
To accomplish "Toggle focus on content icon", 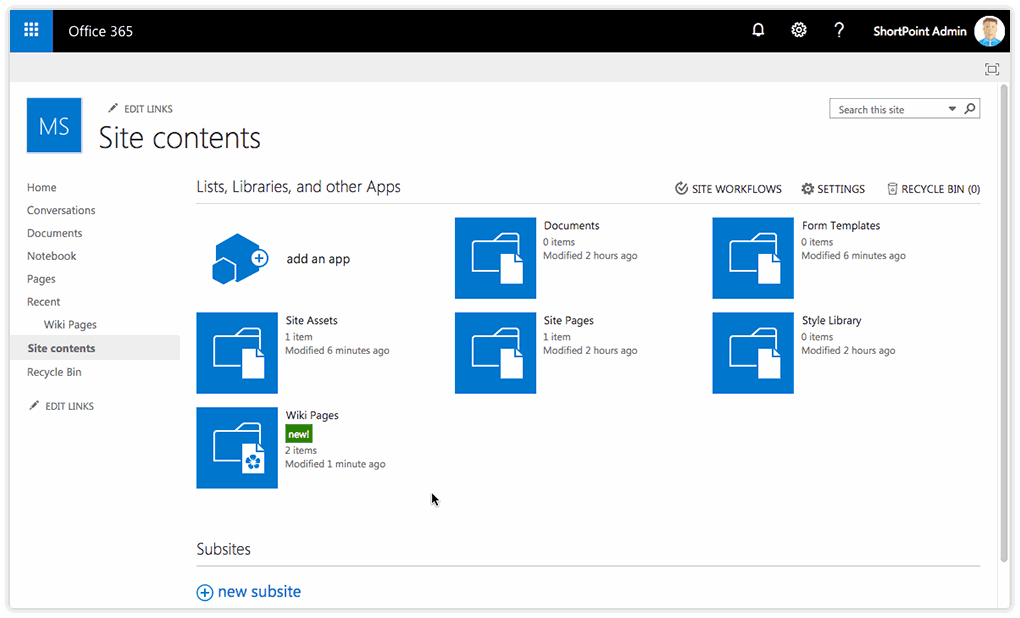I will (x=991, y=69).
